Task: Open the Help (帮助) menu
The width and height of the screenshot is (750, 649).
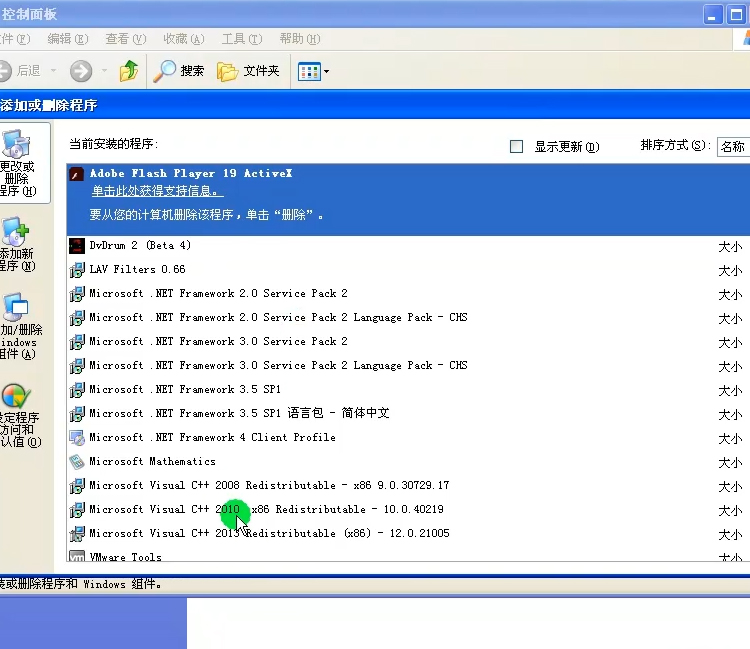Action: click(300, 39)
